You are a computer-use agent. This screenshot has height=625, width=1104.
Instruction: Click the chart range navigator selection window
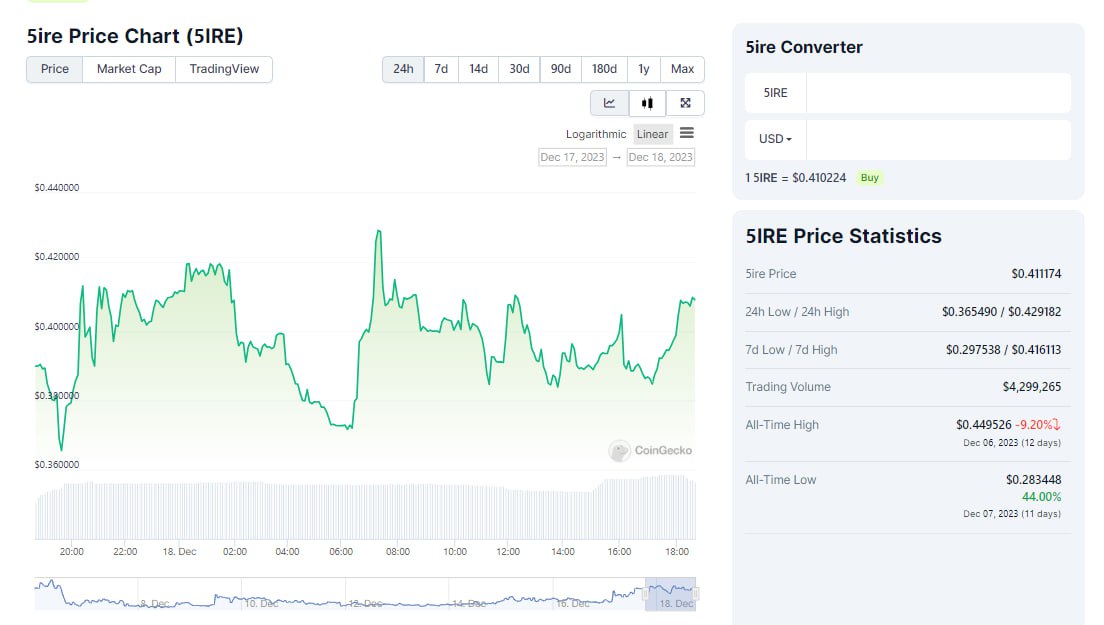pos(670,593)
